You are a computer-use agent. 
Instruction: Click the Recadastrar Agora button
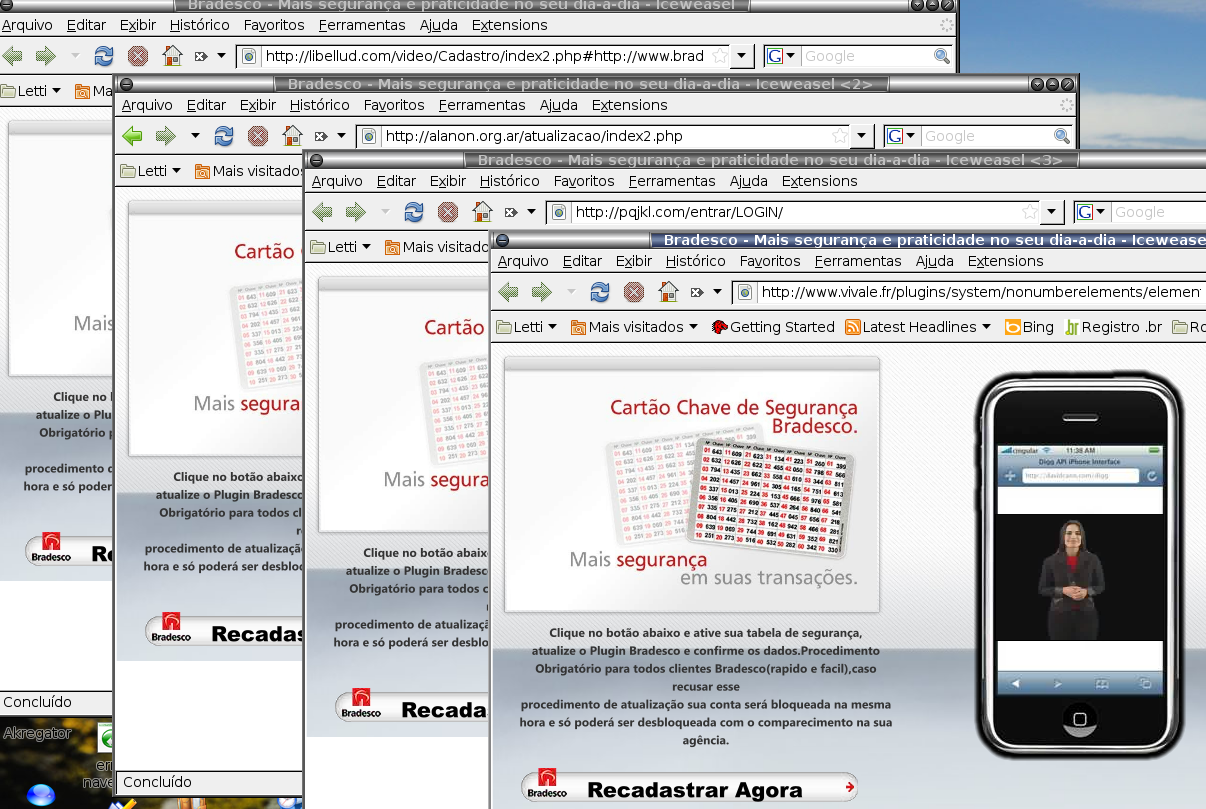[689, 788]
